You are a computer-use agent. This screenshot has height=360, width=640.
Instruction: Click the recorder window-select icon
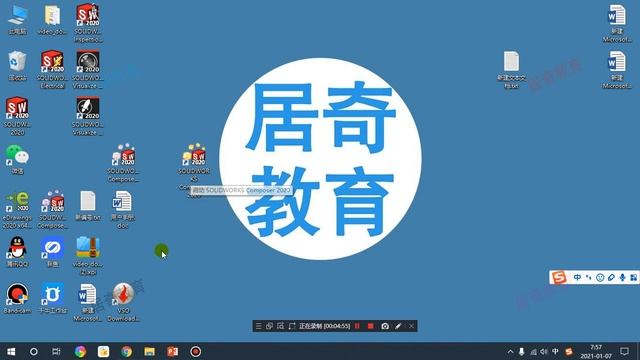point(269,326)
